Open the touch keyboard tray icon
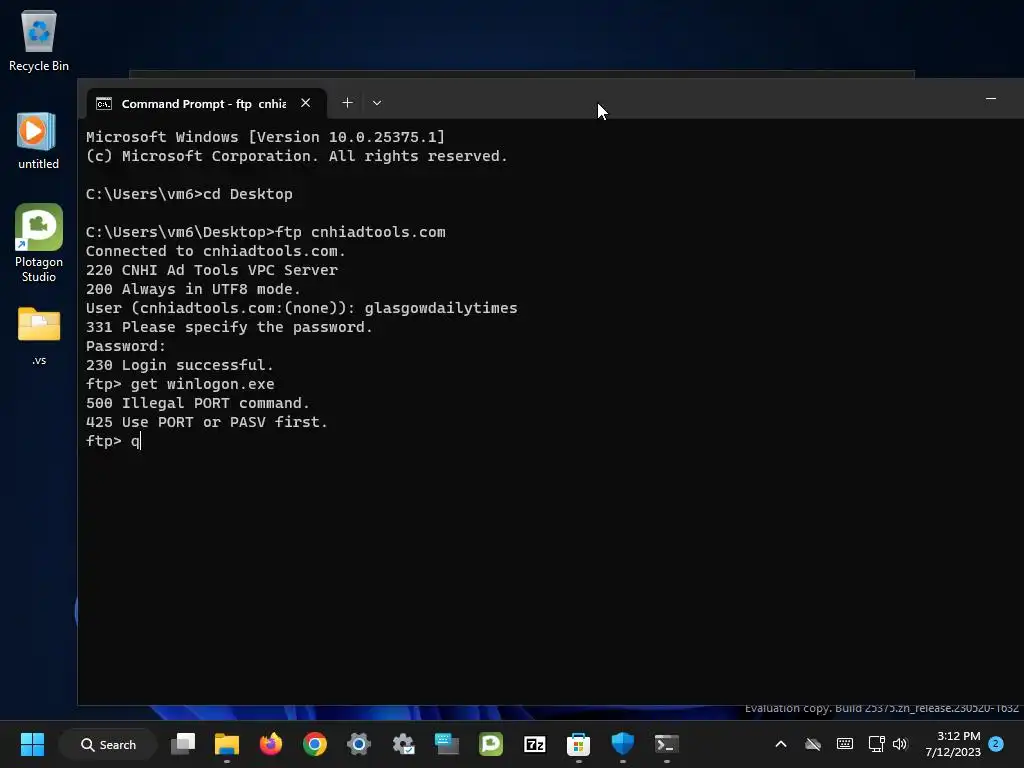This screenshot has width=1024, height=768. click(844, 744)
